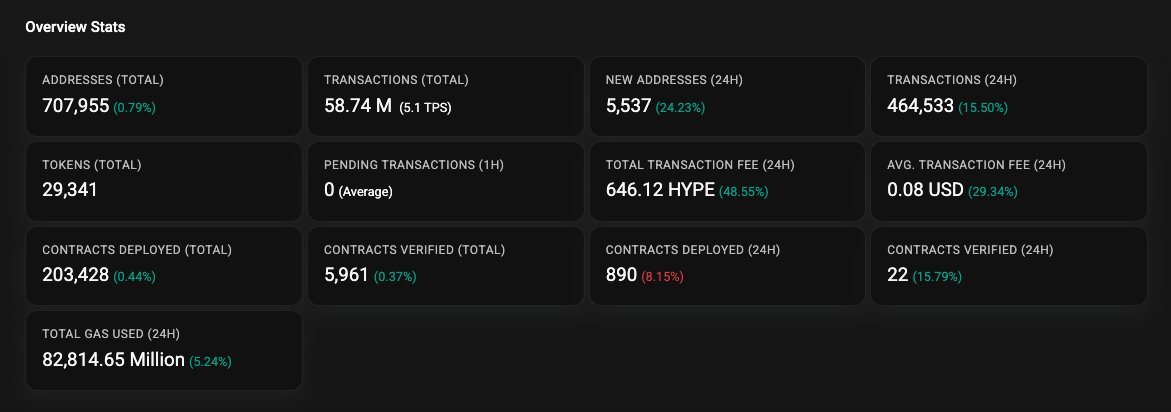Open the New Addresses (24H) card

727,96
